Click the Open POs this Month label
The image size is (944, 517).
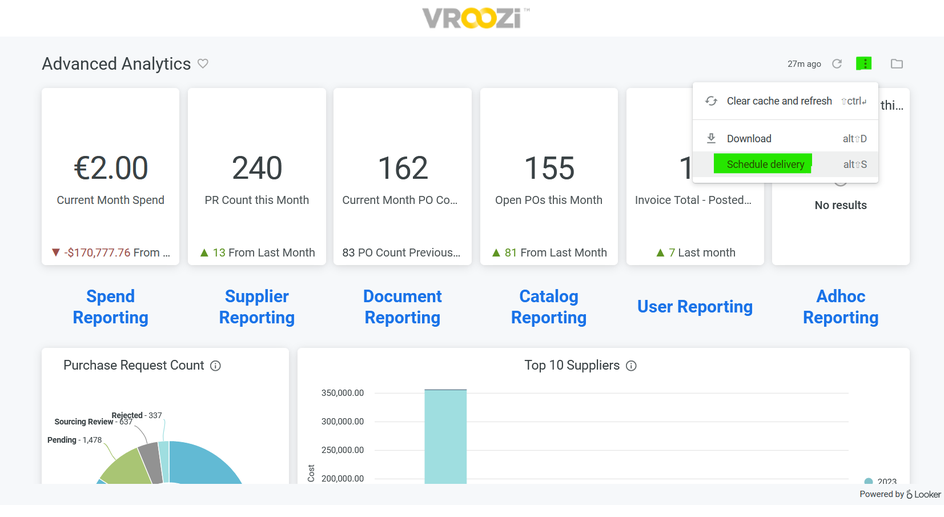coord(548,200)
